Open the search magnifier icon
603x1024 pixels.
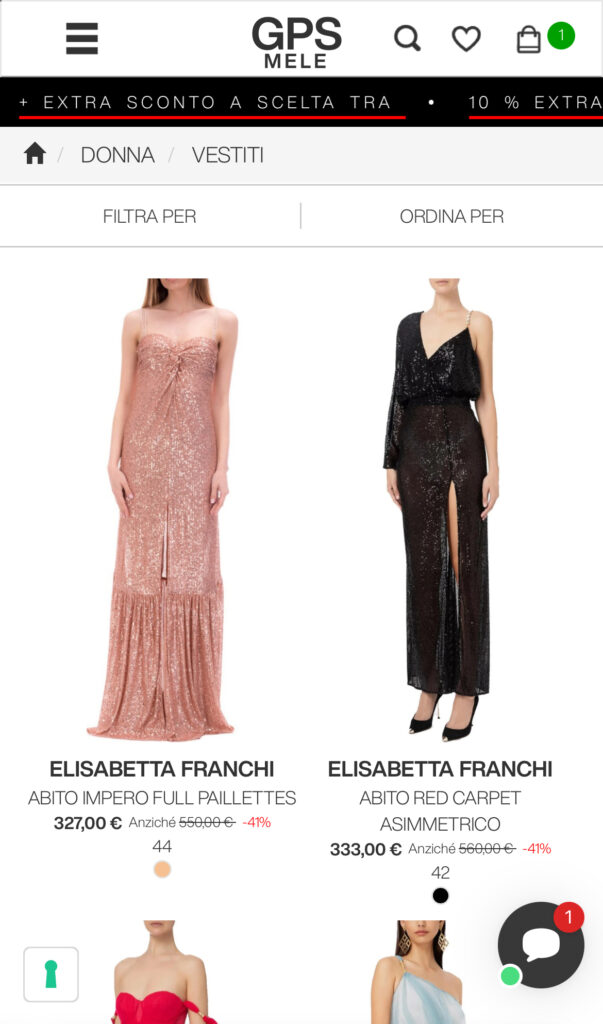click(407, 39)
